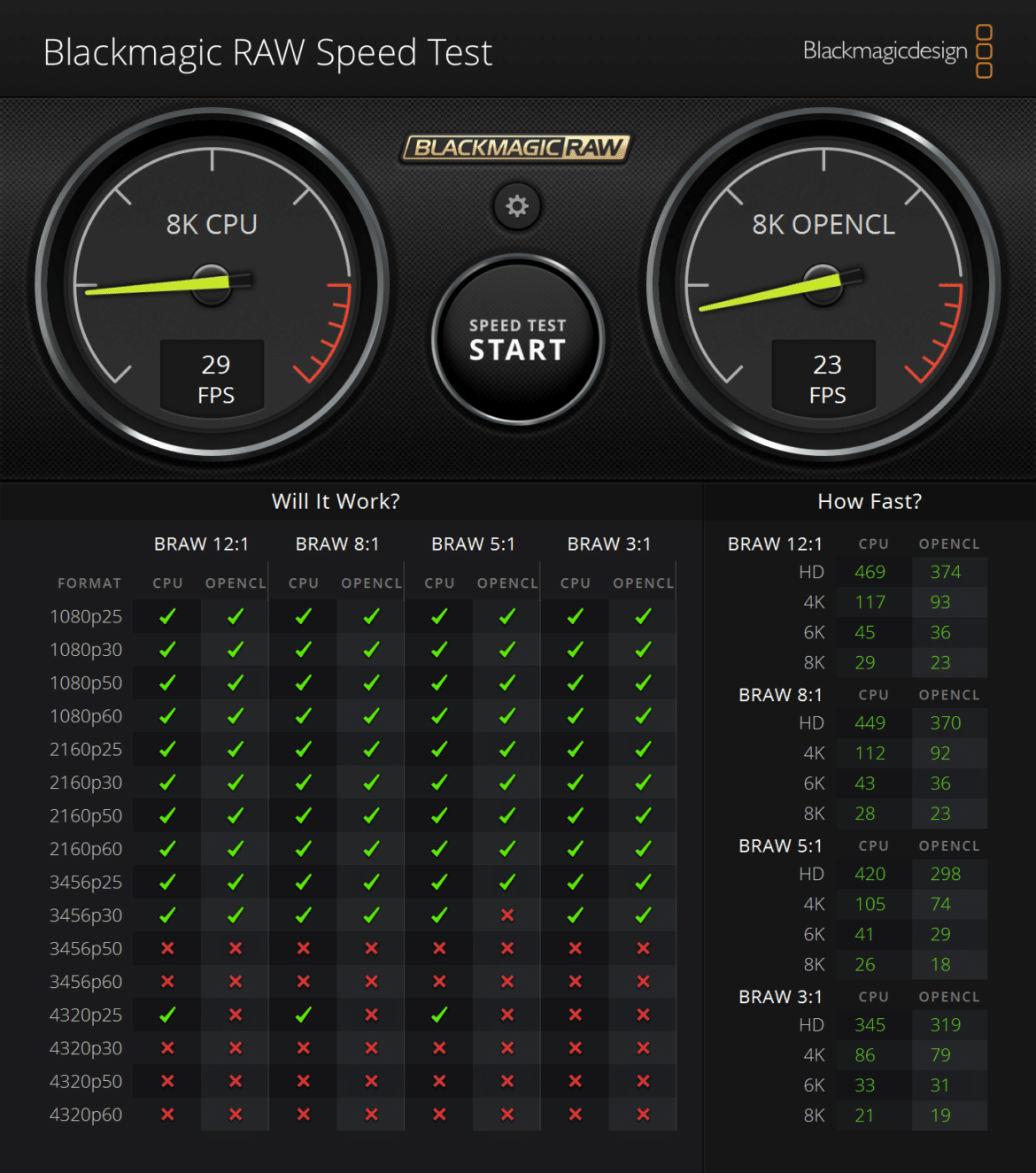Click the green check for 3456p30 BRAW 12:1 OpenCL
This screenshot has width=1036, height=1173.
pyautogui.click(x=236, y=914)
